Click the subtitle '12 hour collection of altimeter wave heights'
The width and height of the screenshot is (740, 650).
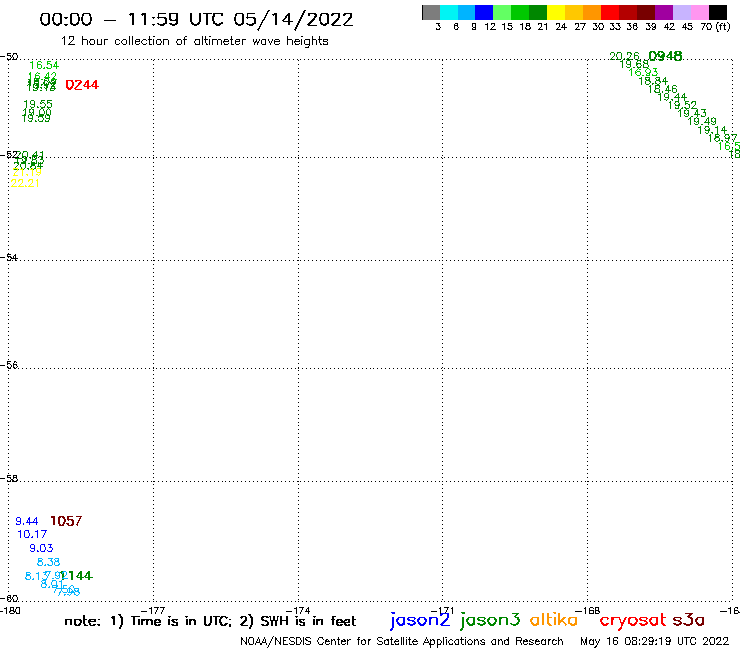click(x=194, y=41)
